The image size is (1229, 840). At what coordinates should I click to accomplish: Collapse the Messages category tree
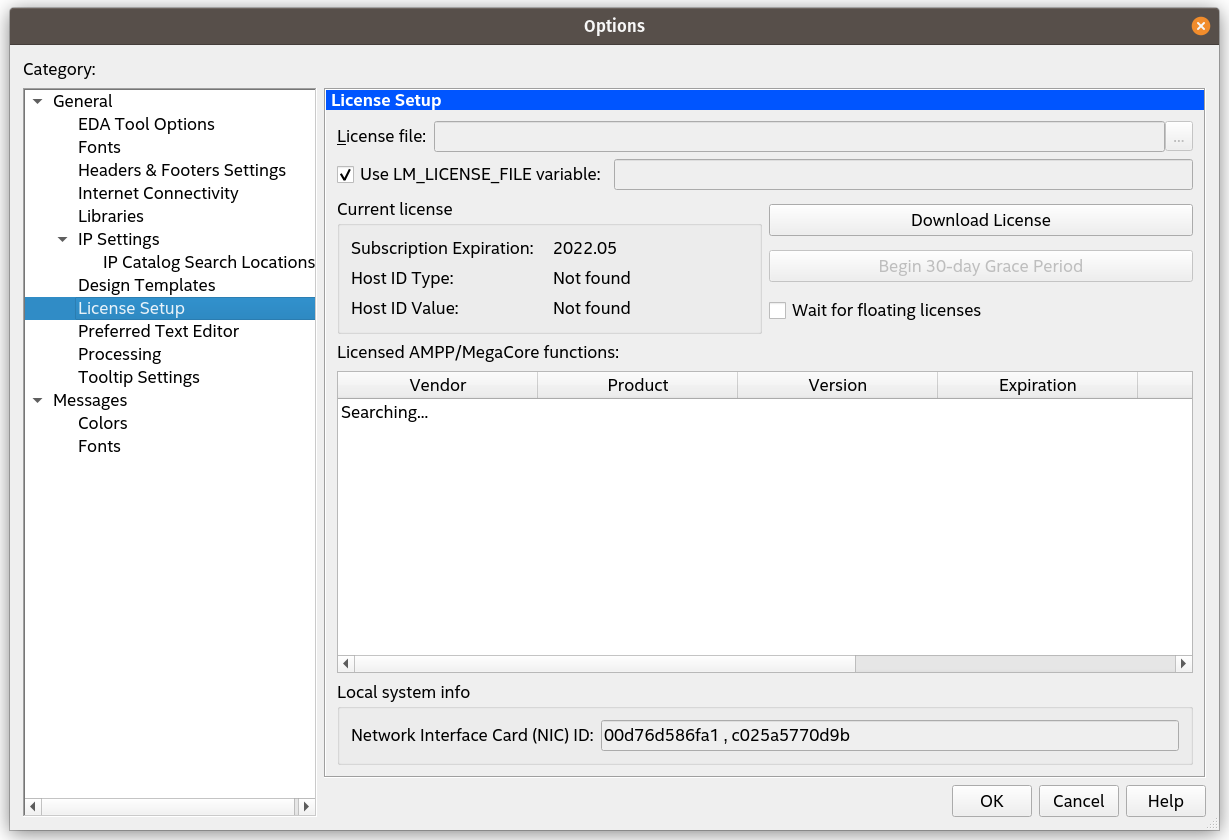point(37,400)
